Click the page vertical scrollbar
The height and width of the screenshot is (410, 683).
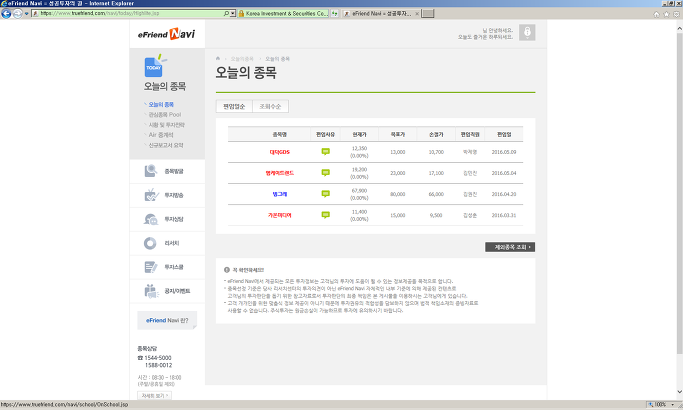click(679, 193)
